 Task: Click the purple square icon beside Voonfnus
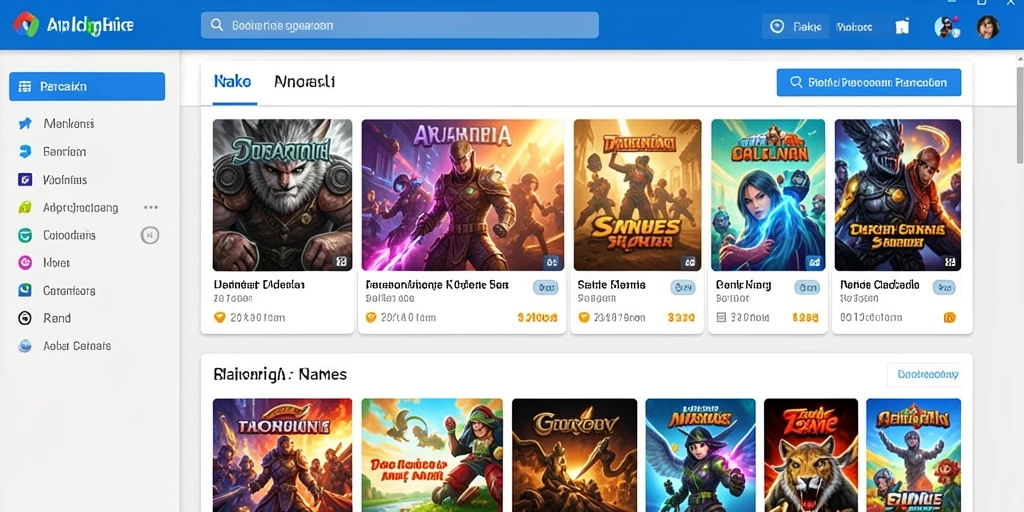pyautogui.click(x=25, y=180)
